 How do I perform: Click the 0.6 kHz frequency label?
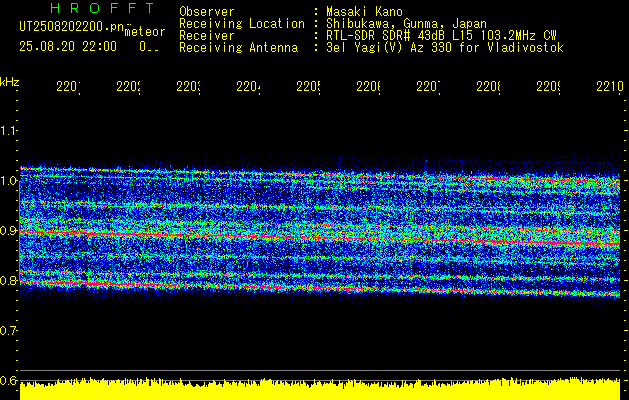pos(8,380)
